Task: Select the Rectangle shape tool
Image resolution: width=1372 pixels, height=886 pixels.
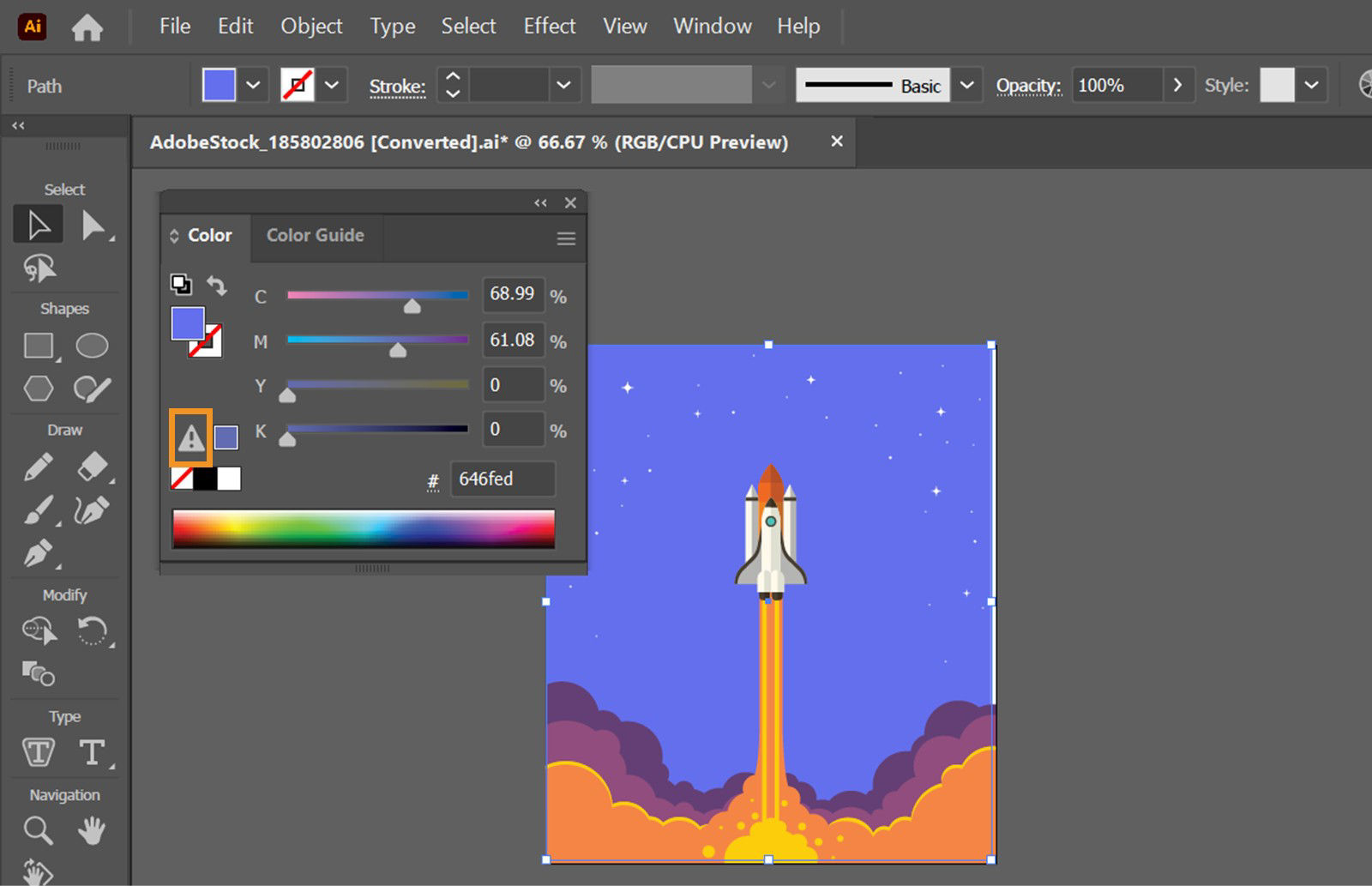Action: (x=39, y=346)
